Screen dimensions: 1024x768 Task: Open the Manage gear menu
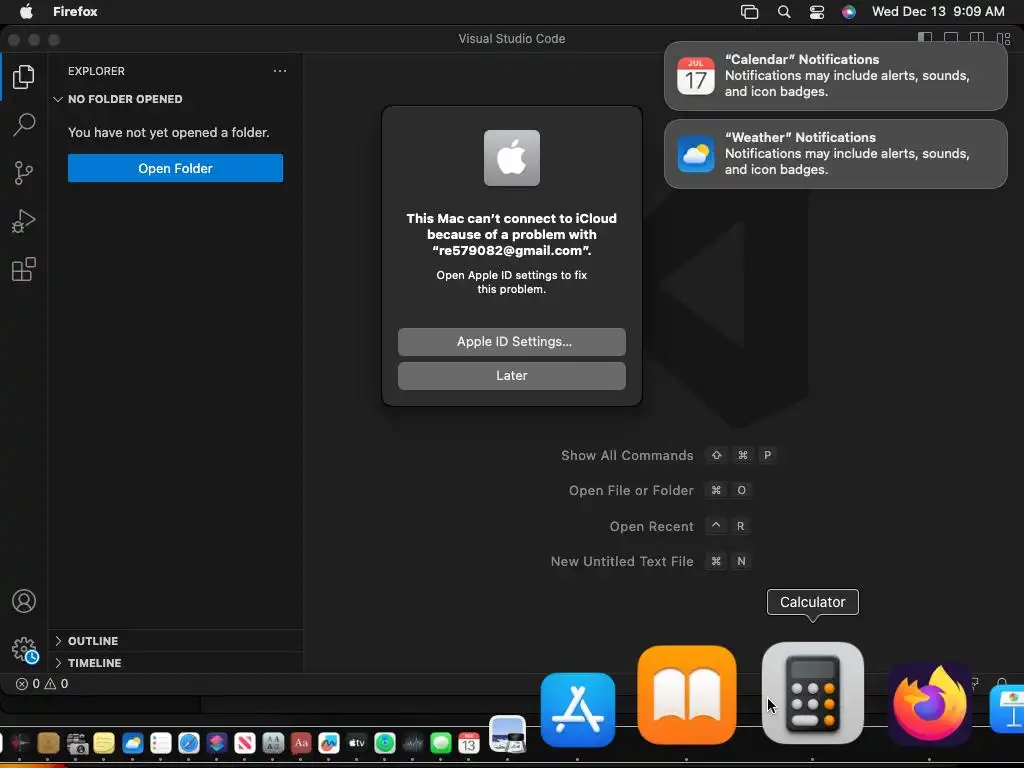[25, 650]
